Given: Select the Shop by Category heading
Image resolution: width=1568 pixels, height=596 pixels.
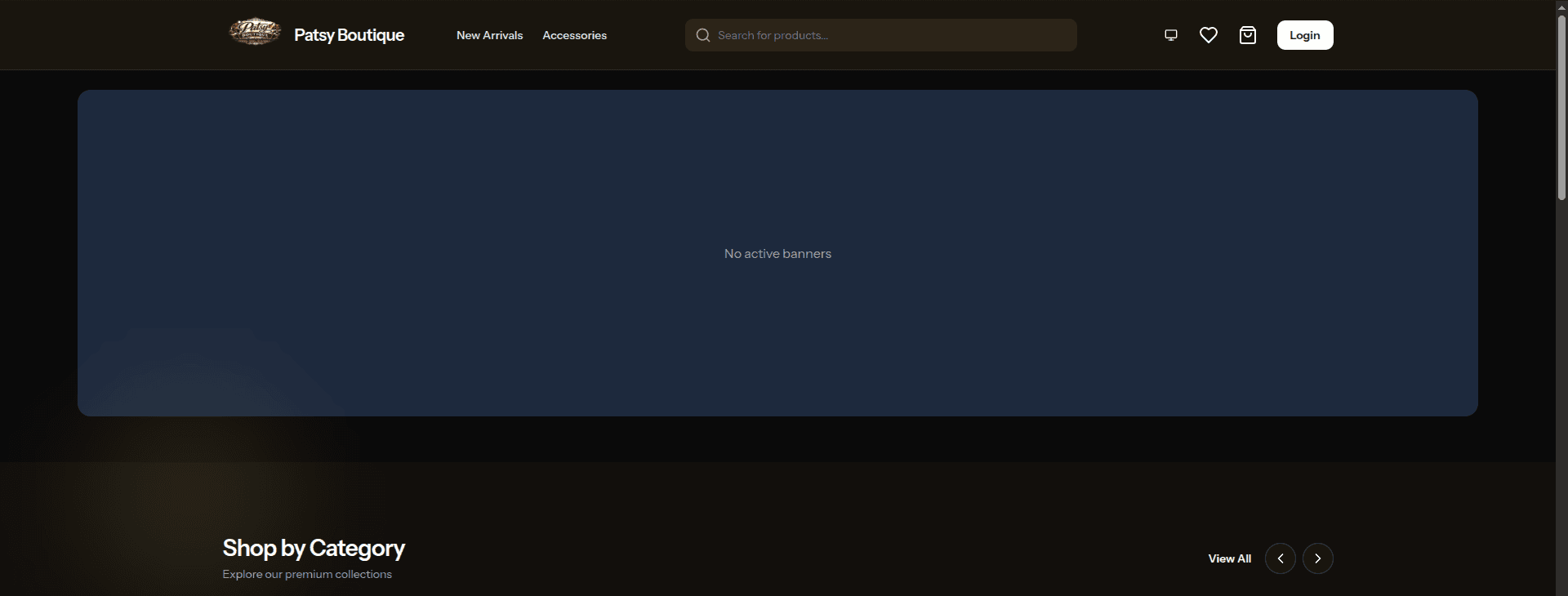Looking at the screenshot, I should pyautogui.click(x=313, y=548).
